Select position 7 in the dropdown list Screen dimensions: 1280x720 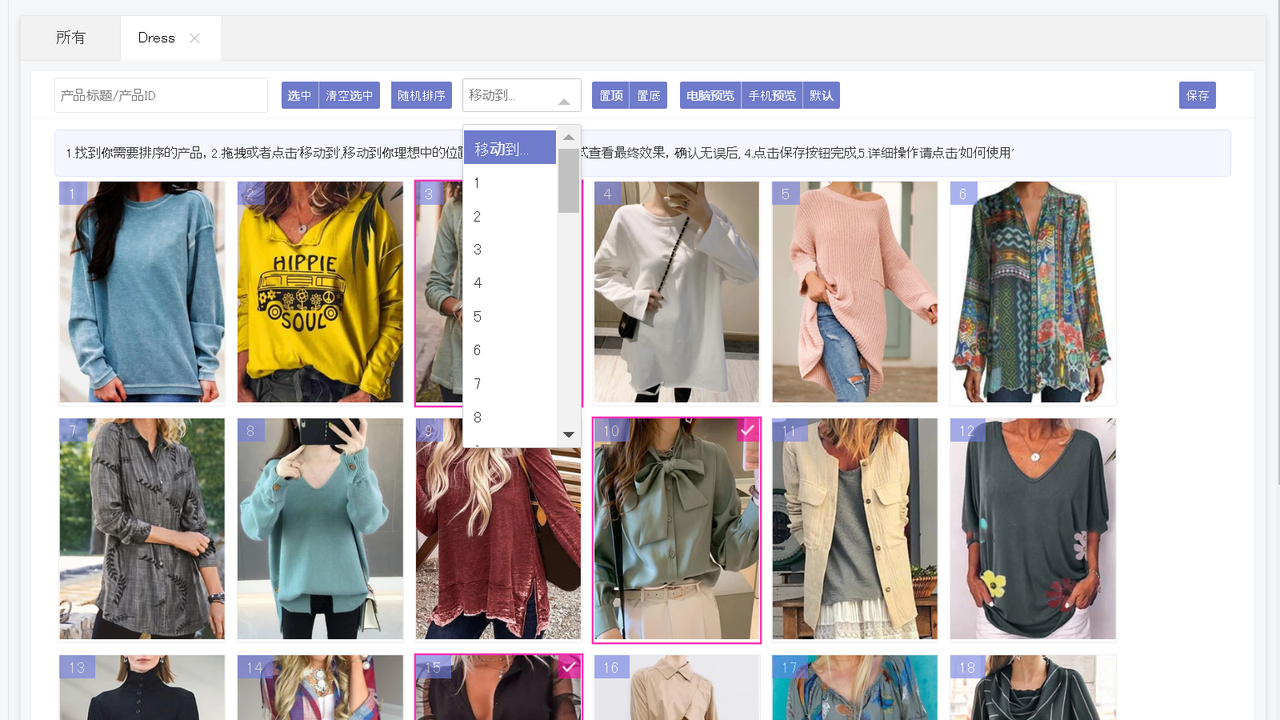(510, 384)
